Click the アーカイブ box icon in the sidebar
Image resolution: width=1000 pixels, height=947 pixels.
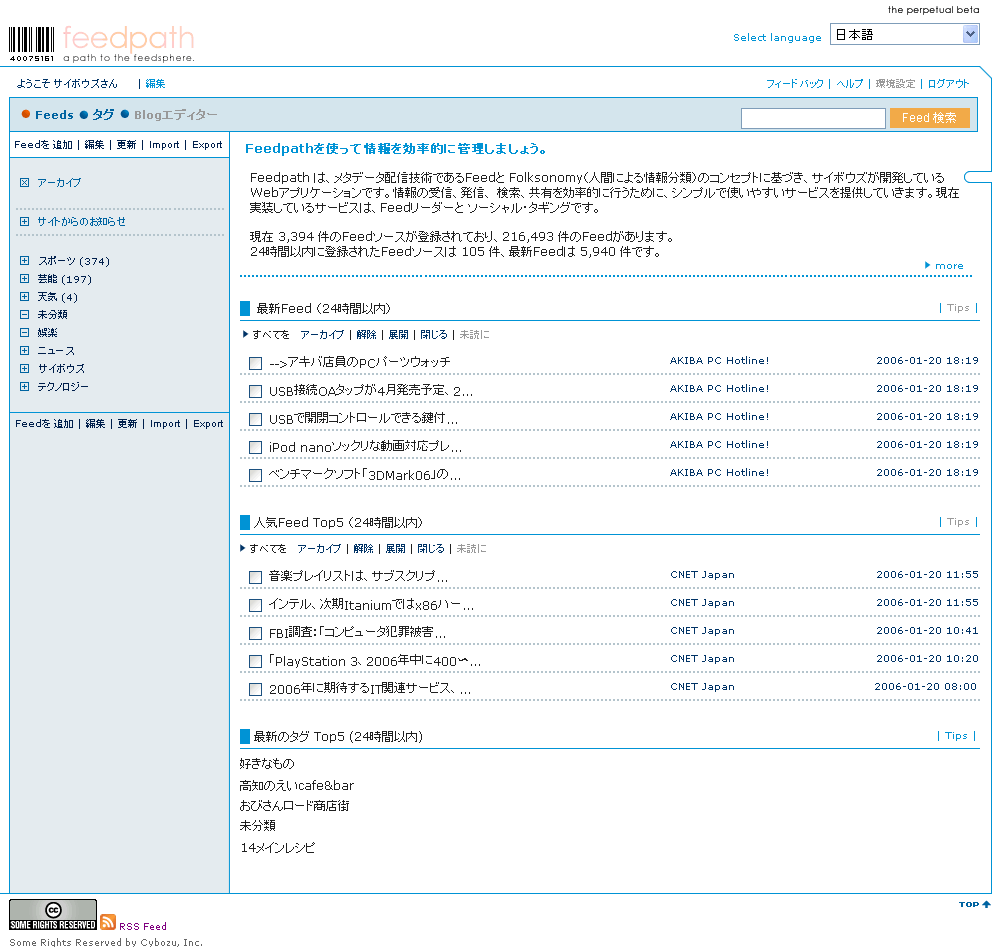click(24, 182)
